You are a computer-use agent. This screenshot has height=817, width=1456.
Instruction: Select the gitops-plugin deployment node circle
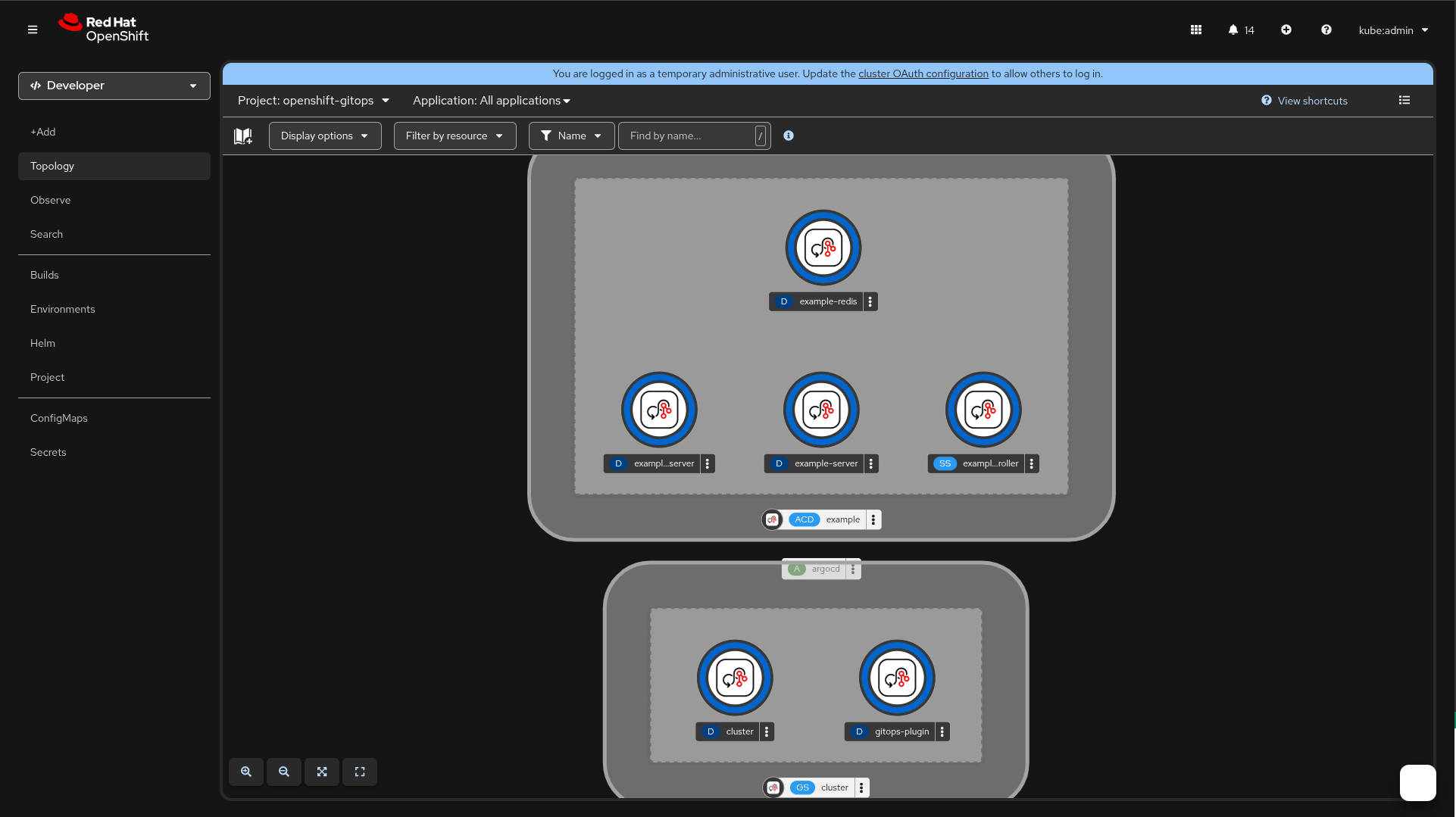[x=897, y=678]
